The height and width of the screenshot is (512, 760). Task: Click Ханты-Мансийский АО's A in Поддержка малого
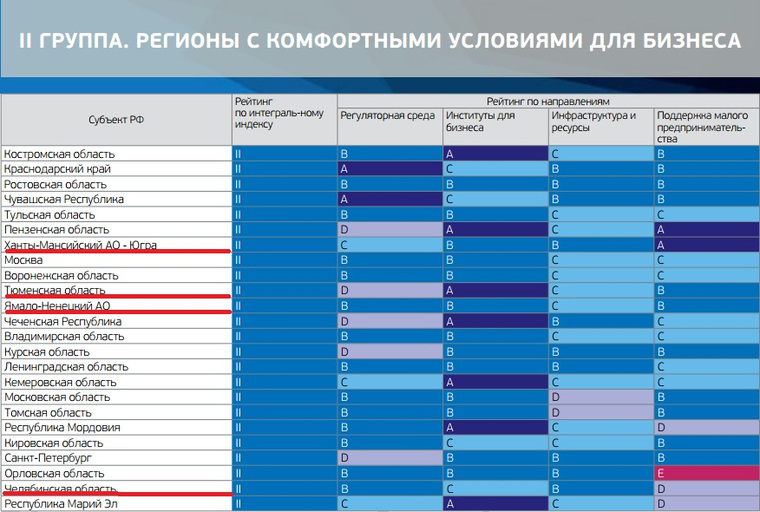click(x=707, y=245)
